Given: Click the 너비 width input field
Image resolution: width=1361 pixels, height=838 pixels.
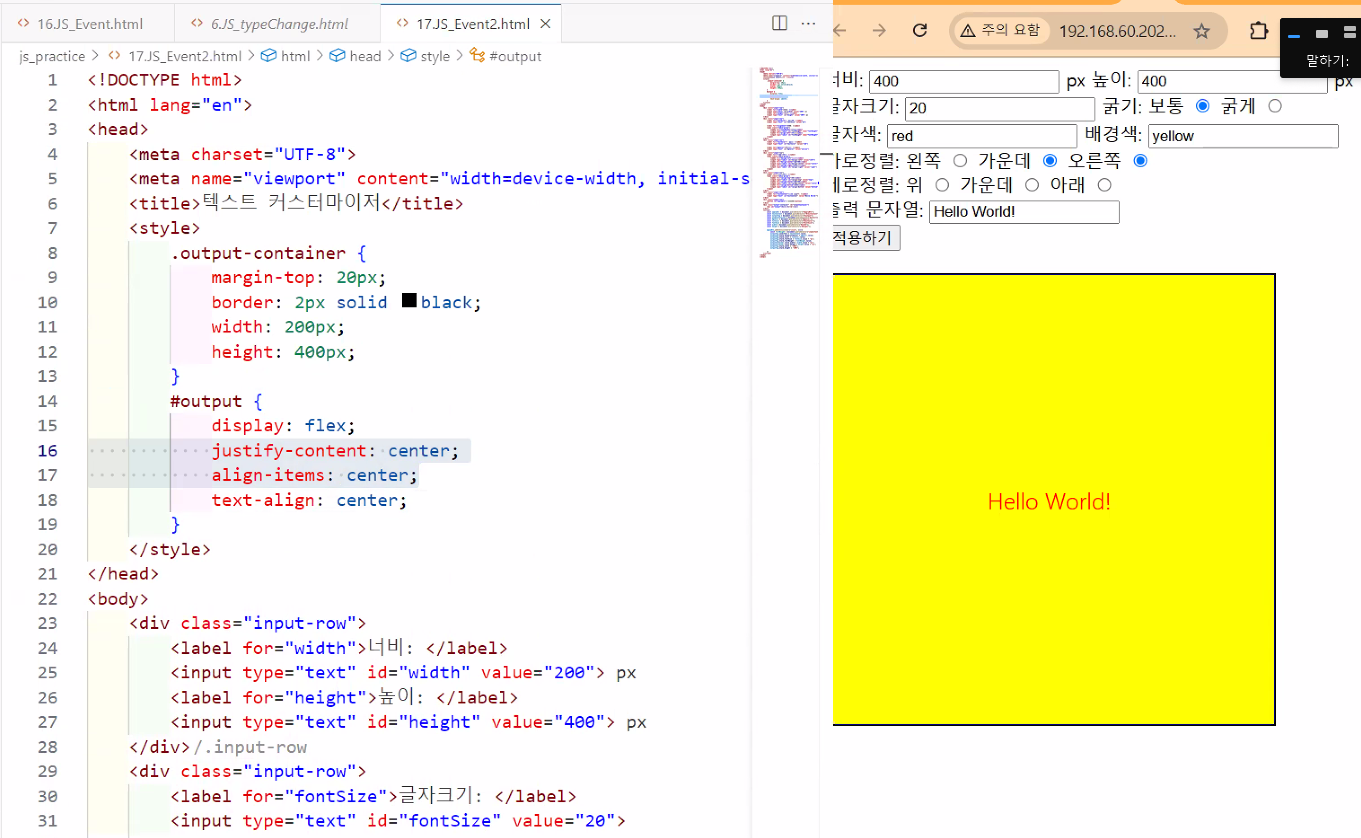Looking at the screenshot, I should [964, 82].
